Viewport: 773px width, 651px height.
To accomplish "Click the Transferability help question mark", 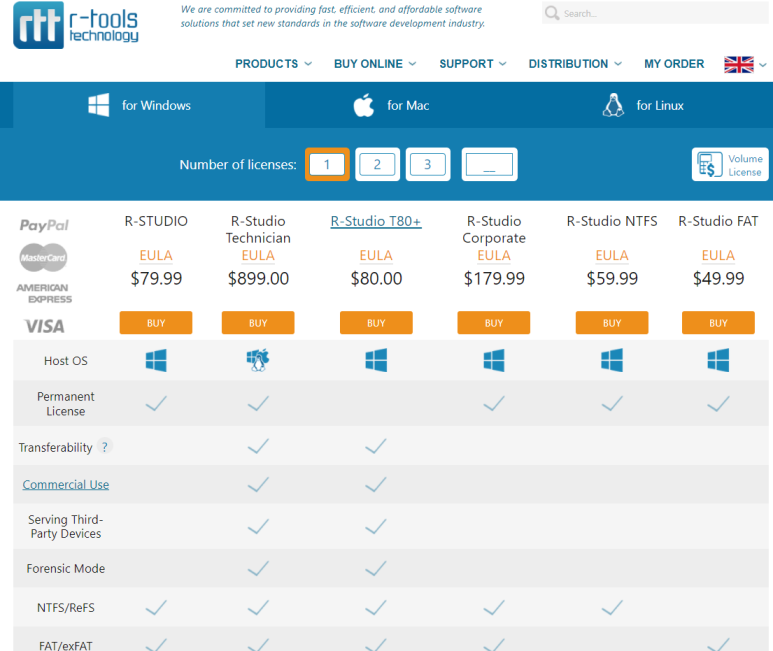I will click(x=105, y=446).
